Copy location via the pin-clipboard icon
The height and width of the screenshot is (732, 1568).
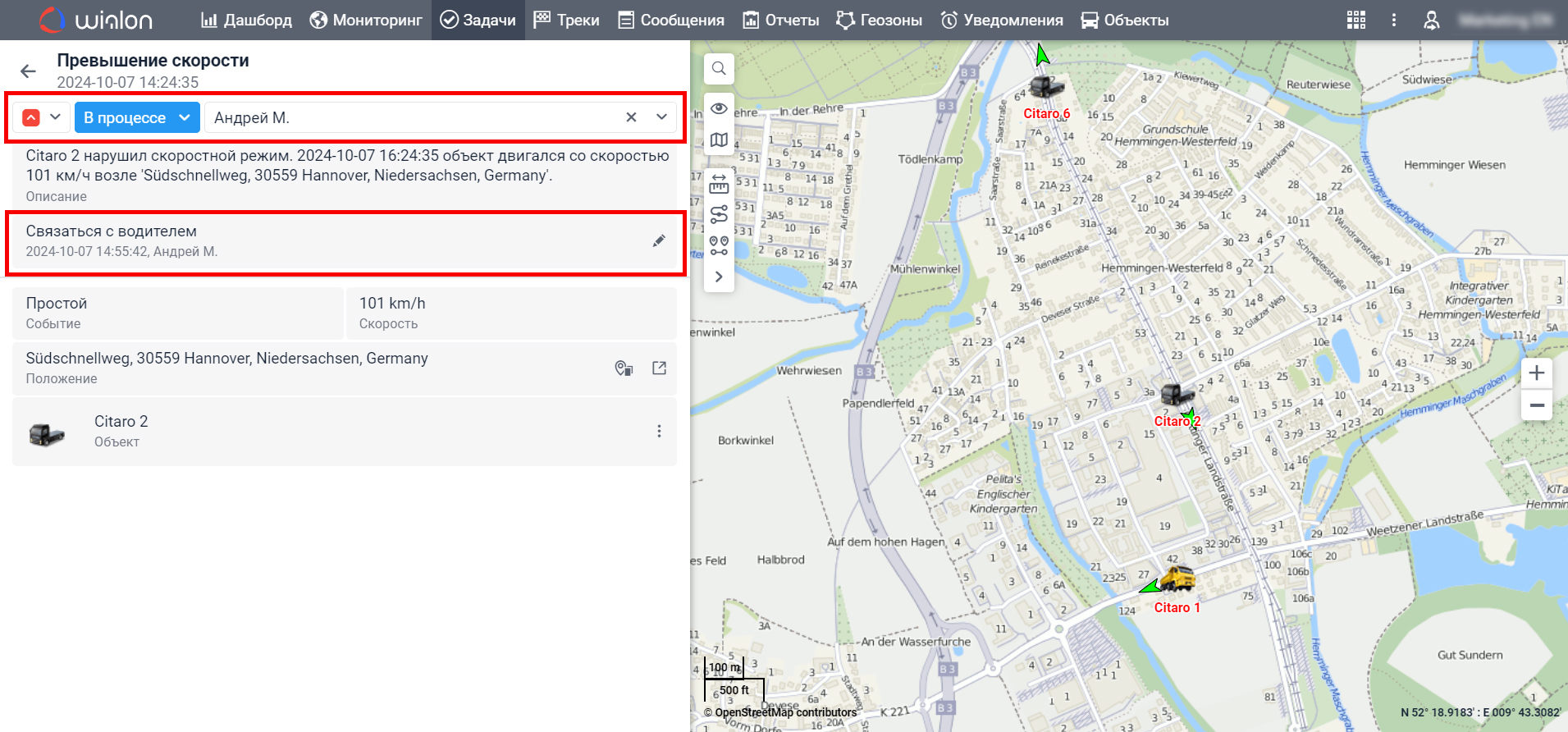(x=624, y=368)
